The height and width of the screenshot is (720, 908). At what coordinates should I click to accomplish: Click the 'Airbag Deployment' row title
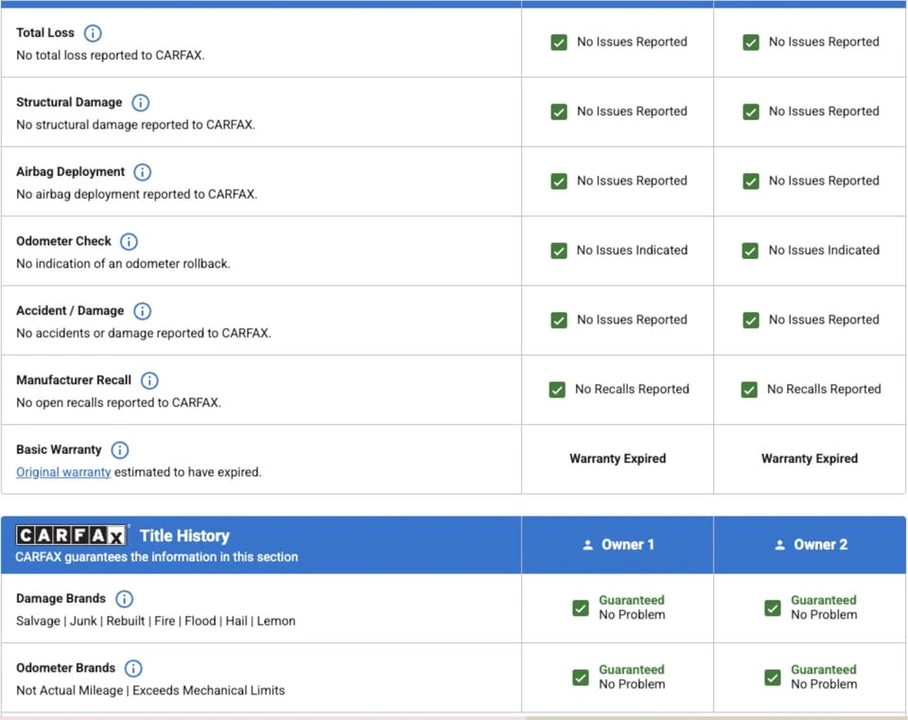[70, 172]
